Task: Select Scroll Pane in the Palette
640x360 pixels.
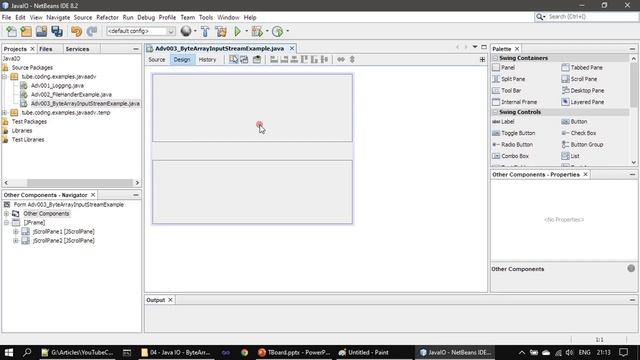Action: point(579,79)
